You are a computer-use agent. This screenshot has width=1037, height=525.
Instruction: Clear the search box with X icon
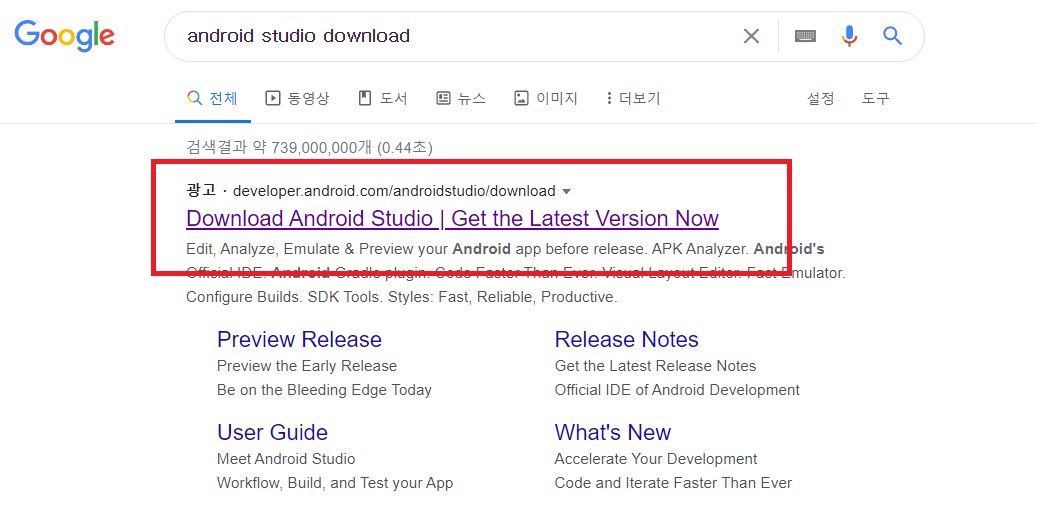coord(751,36)
